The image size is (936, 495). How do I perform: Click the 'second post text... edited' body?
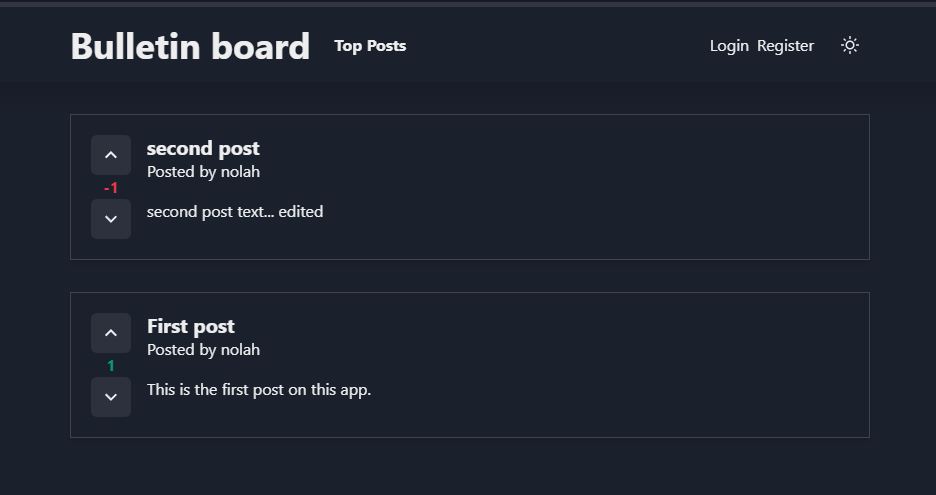click(235, 212)
